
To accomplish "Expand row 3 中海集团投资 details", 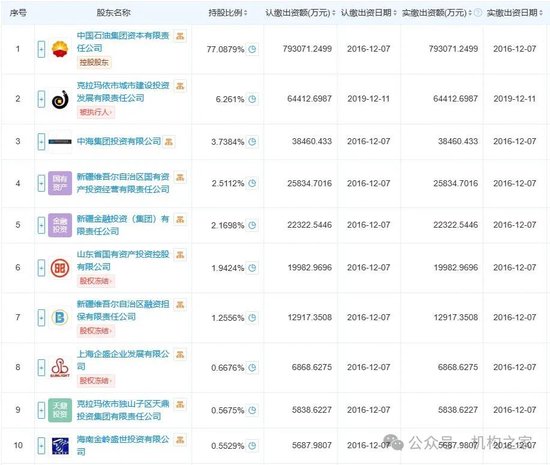I will pyautogui.click(x=41, y=142).
